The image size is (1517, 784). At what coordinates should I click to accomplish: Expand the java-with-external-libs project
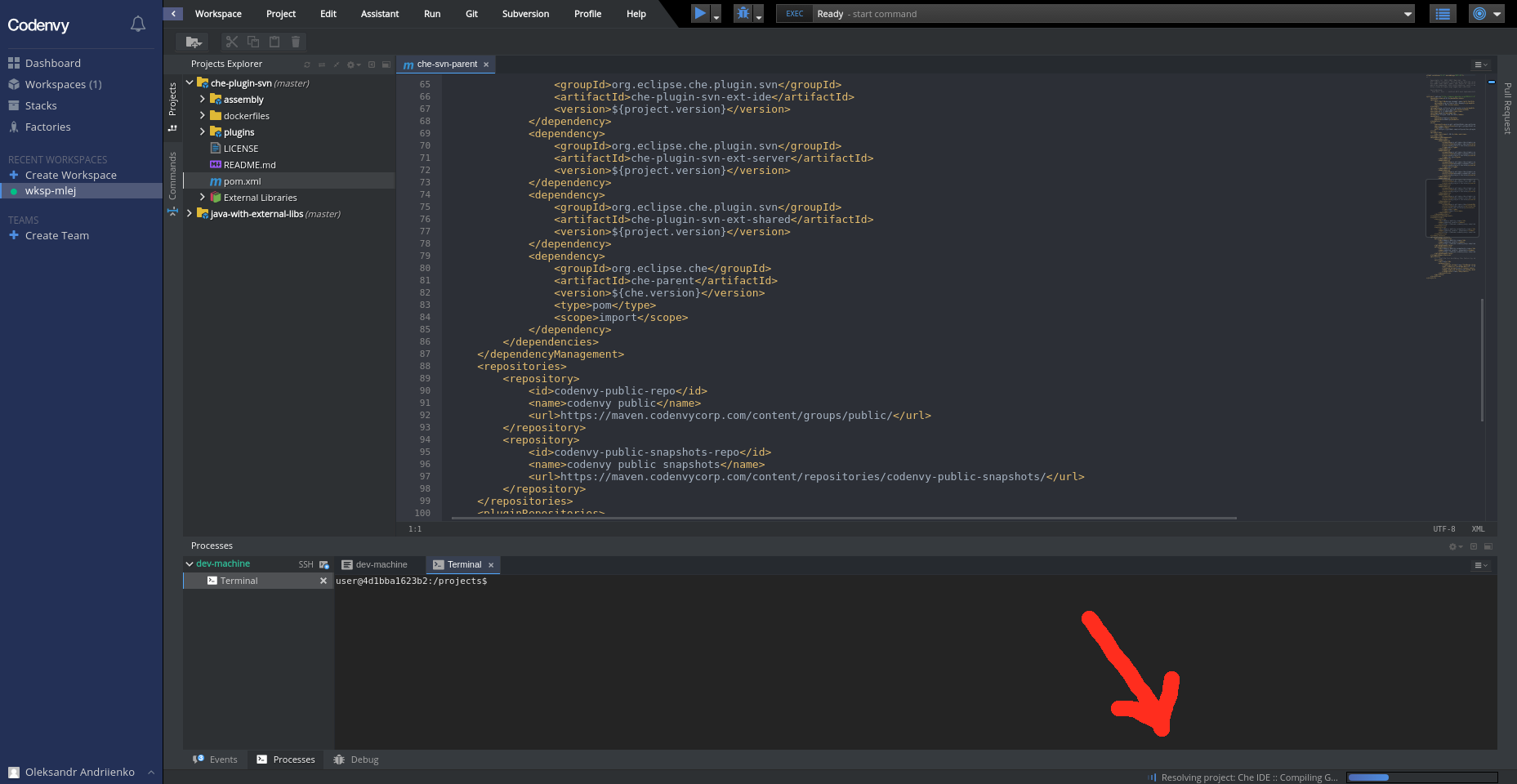(x=190, y=213)
